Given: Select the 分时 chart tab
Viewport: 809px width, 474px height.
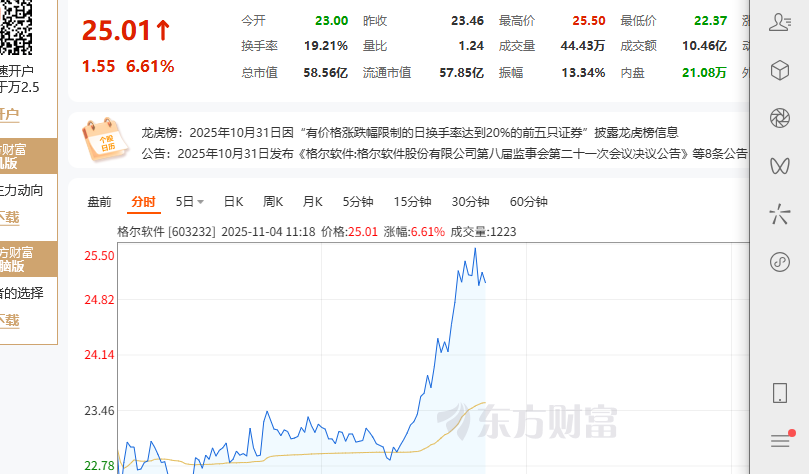Looking at the screenshot, I should [x=143, y=202].
